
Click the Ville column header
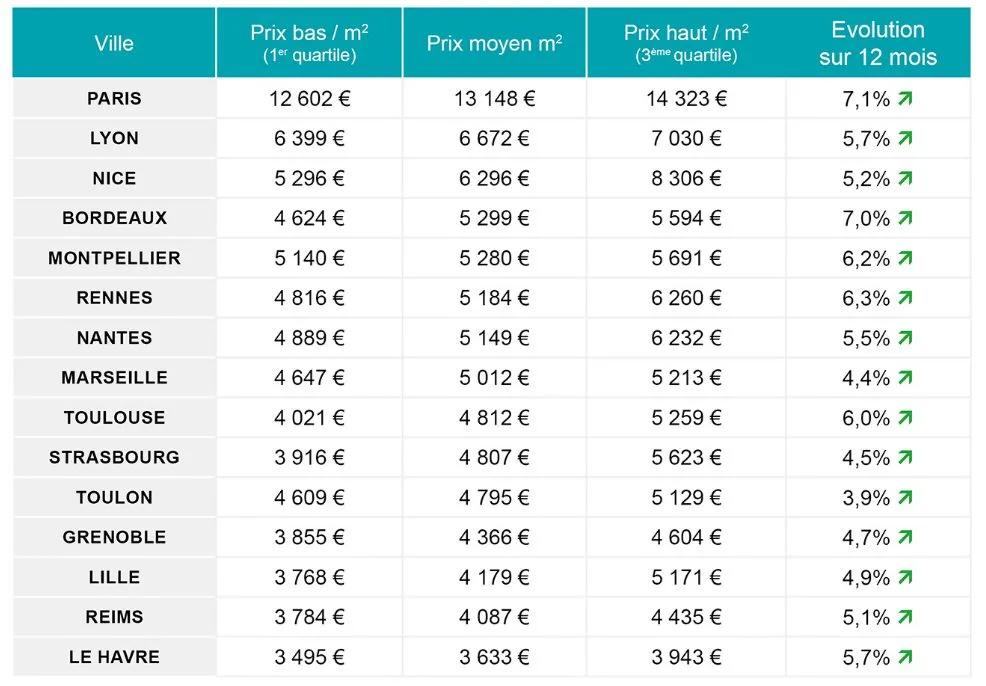(x=114, y=43)
